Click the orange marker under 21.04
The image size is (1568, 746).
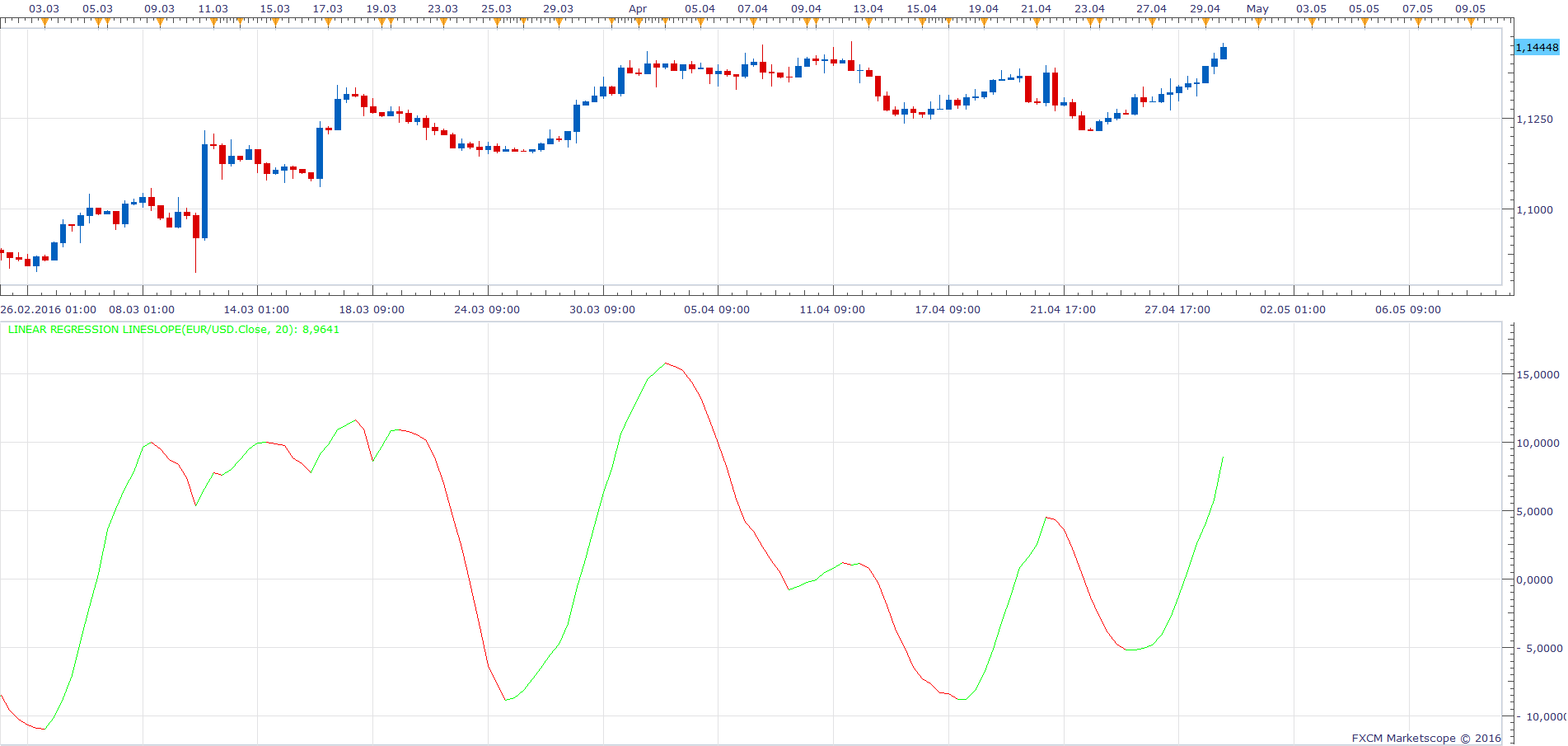(1037, 22)
